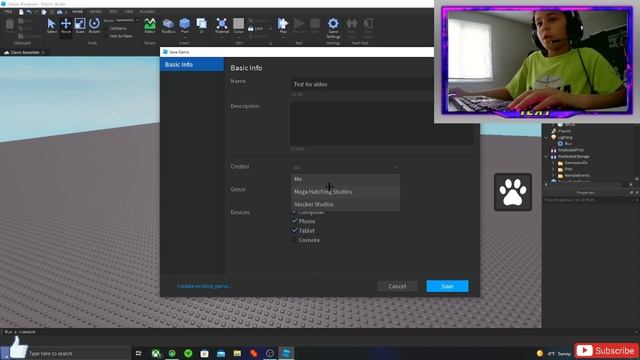Click the Undo arrow in quick access bar
Viewport: 640px width, 360px height.
click(29, 12)
